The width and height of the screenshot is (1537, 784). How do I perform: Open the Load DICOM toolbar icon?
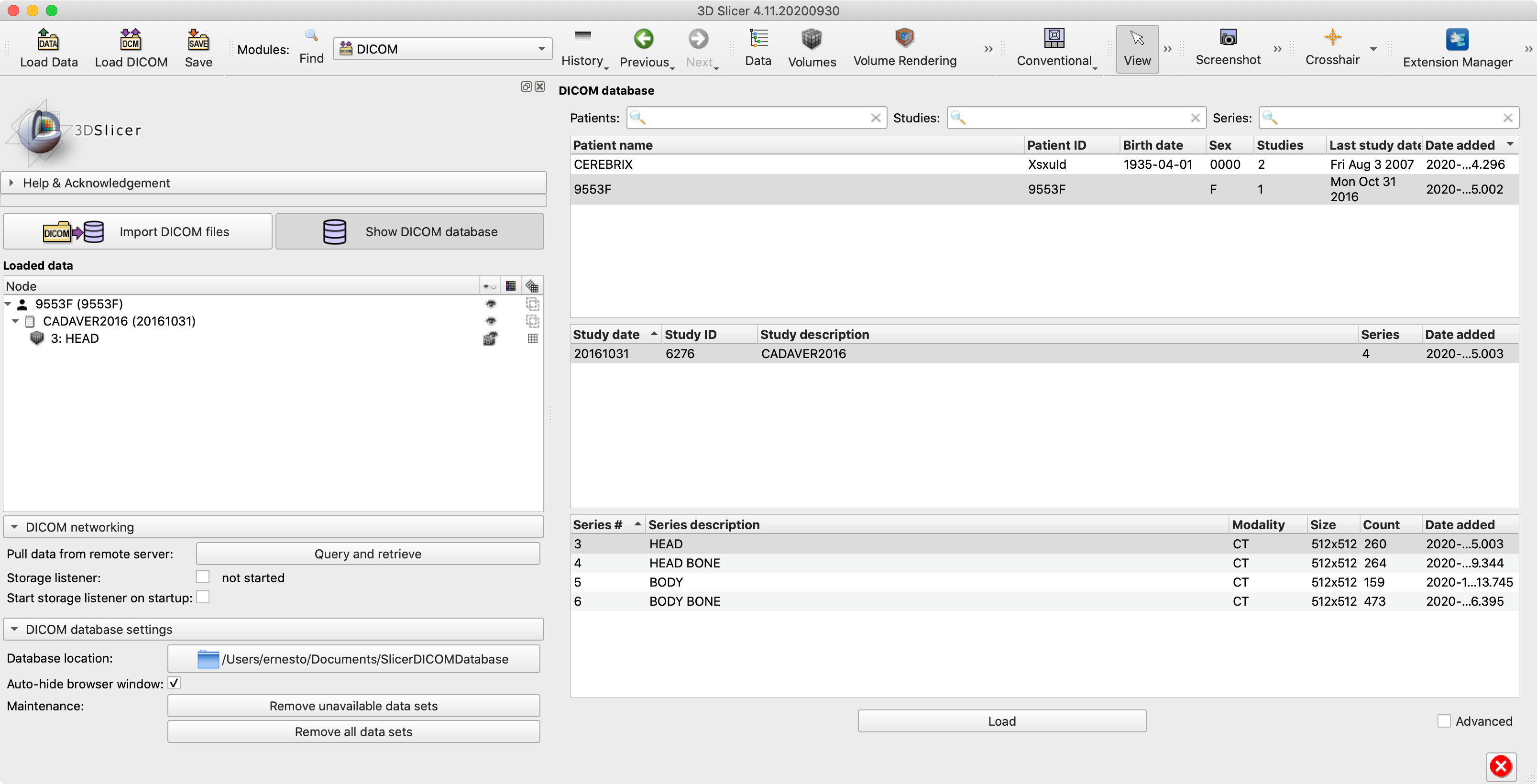131,48
